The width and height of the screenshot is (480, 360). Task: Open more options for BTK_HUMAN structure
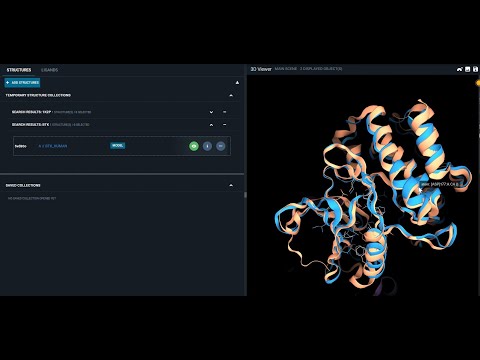click(221, 146)
